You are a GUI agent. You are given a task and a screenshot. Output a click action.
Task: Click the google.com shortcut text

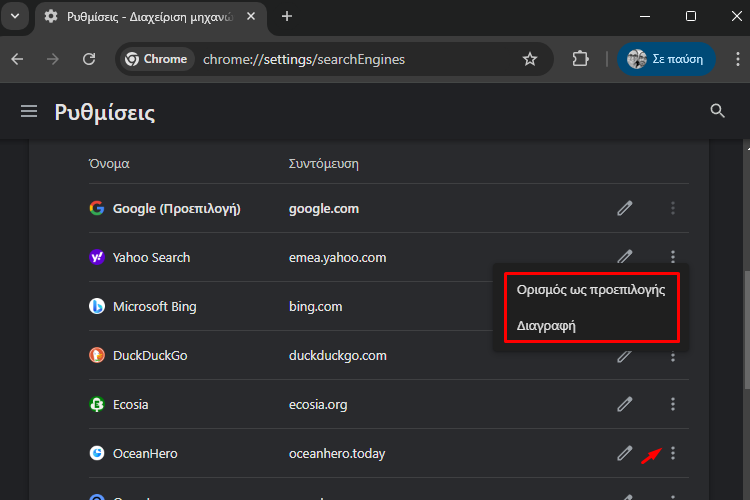click(x=324, y=209)
